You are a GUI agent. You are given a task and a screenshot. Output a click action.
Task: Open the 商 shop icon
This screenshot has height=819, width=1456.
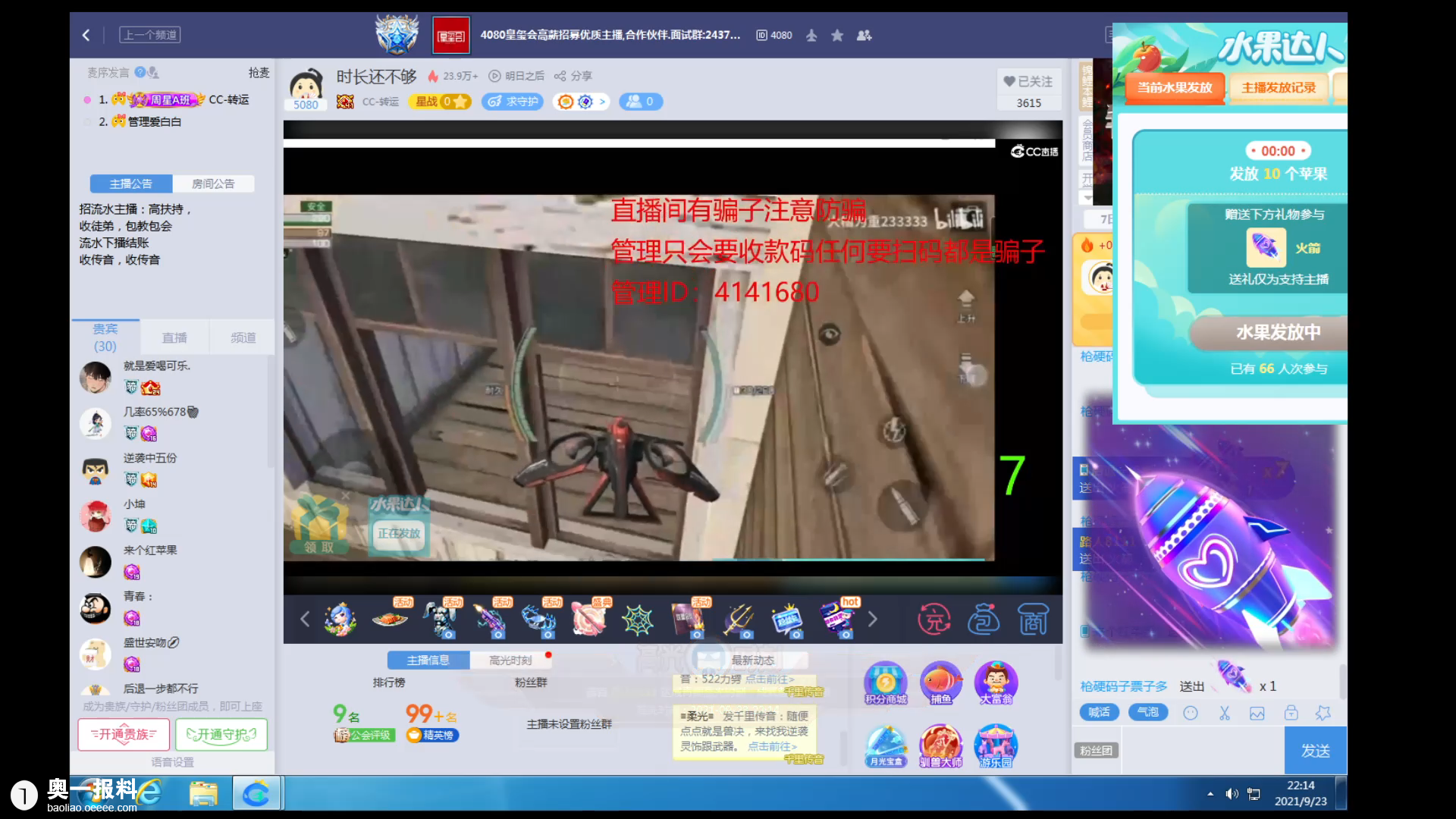tap(1034, 620)
